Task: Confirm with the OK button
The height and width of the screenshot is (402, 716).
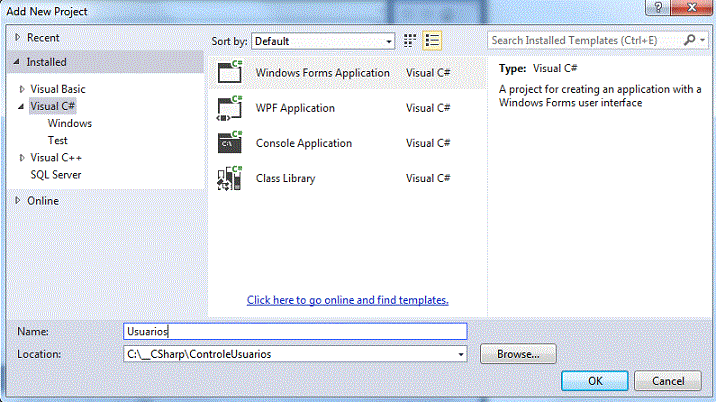Action: [595, 381]
